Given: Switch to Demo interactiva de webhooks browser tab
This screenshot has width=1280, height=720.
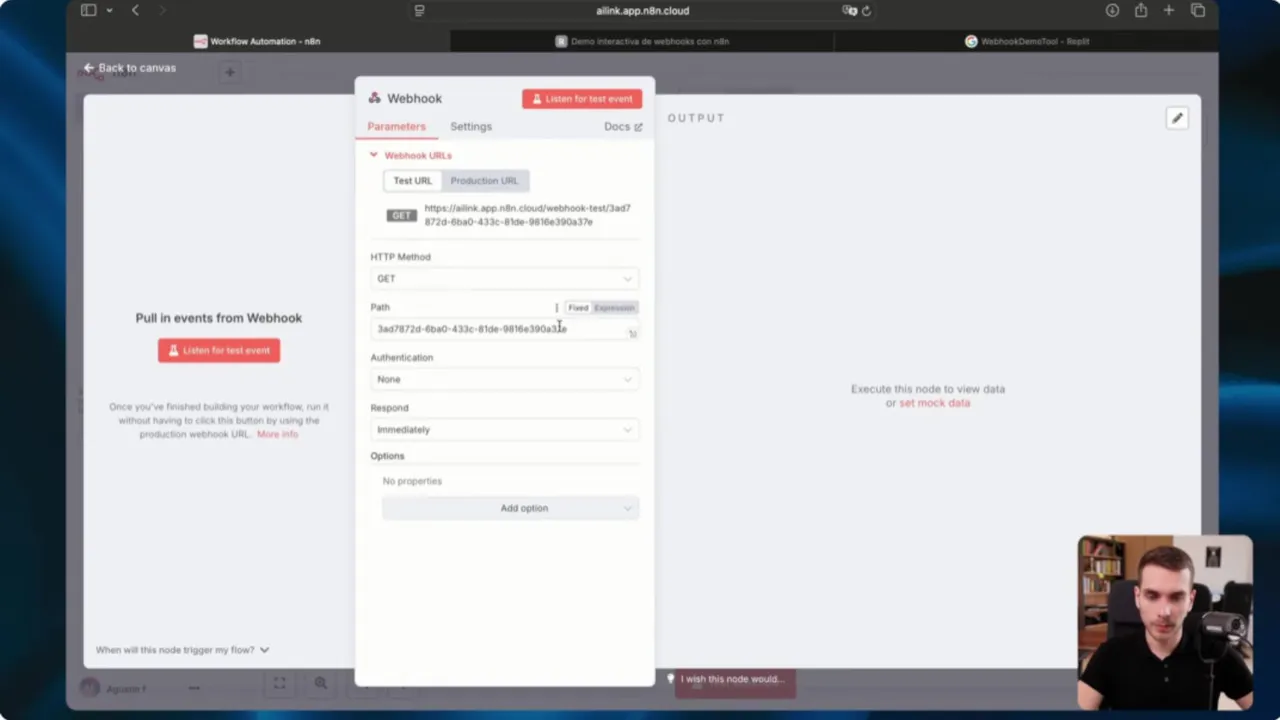Looking at the screenshot, I should [642, 42].
